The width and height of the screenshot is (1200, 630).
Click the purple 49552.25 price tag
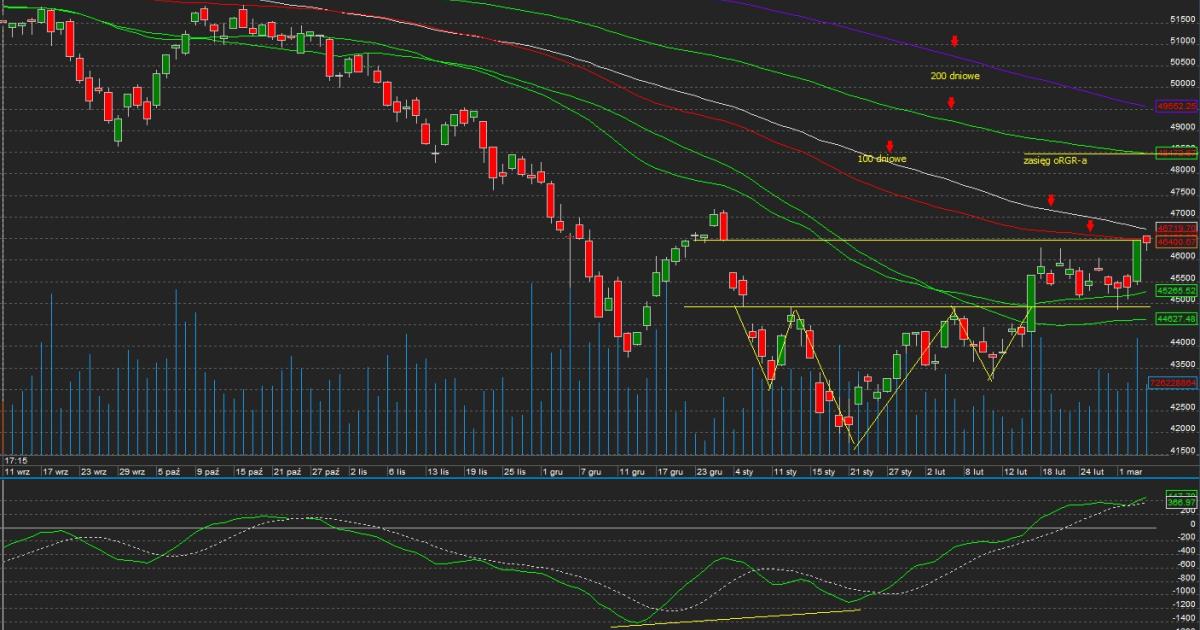tap(1176, 105)
